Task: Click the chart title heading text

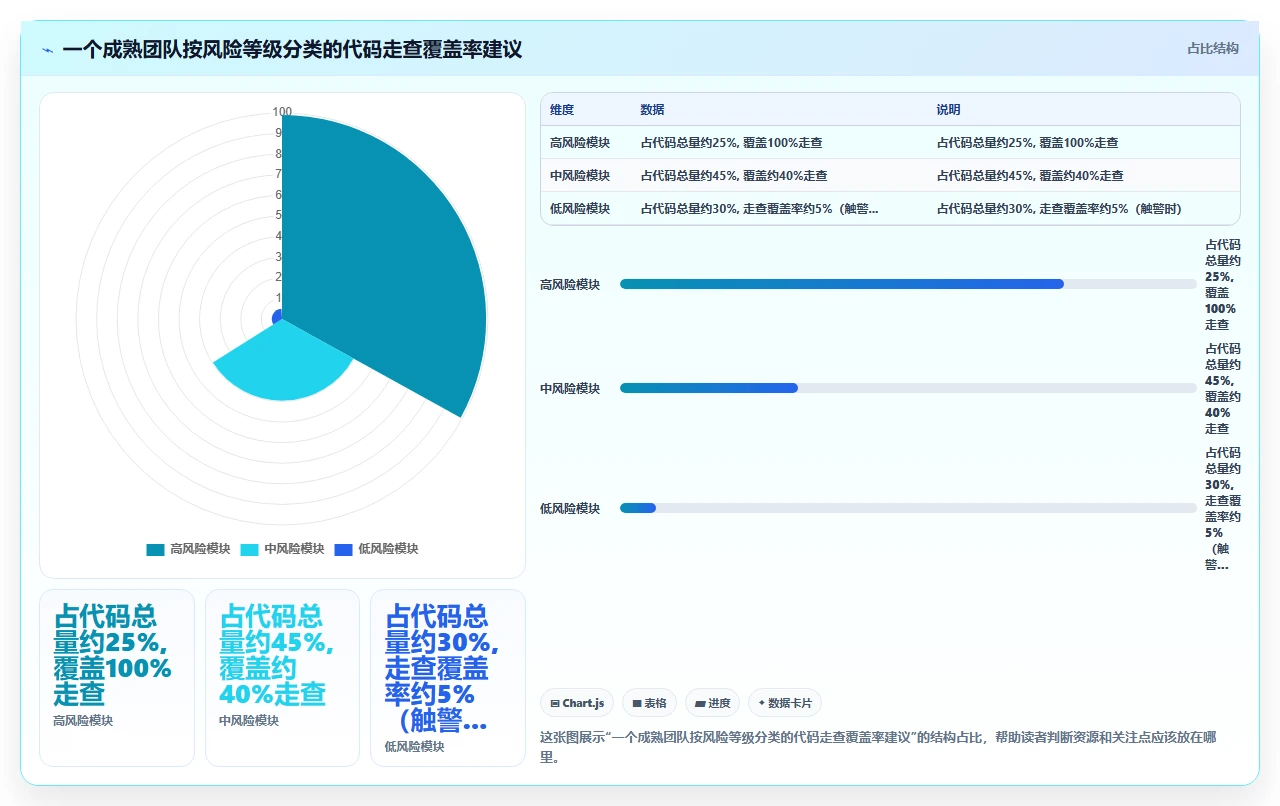Action: click(x=292, y=49)
